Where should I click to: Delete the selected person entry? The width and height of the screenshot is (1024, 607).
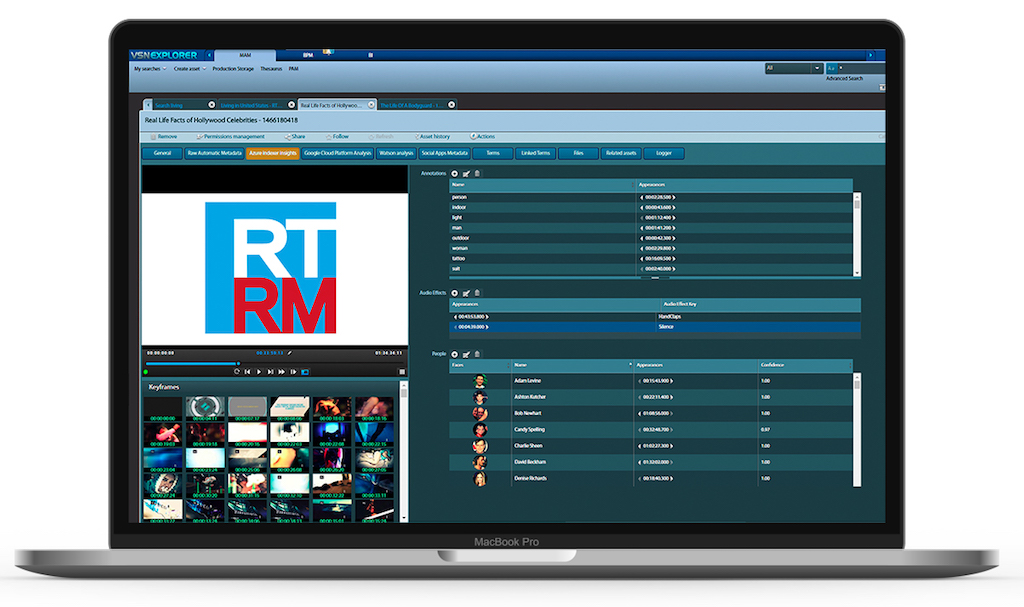(x=477, y=354)
